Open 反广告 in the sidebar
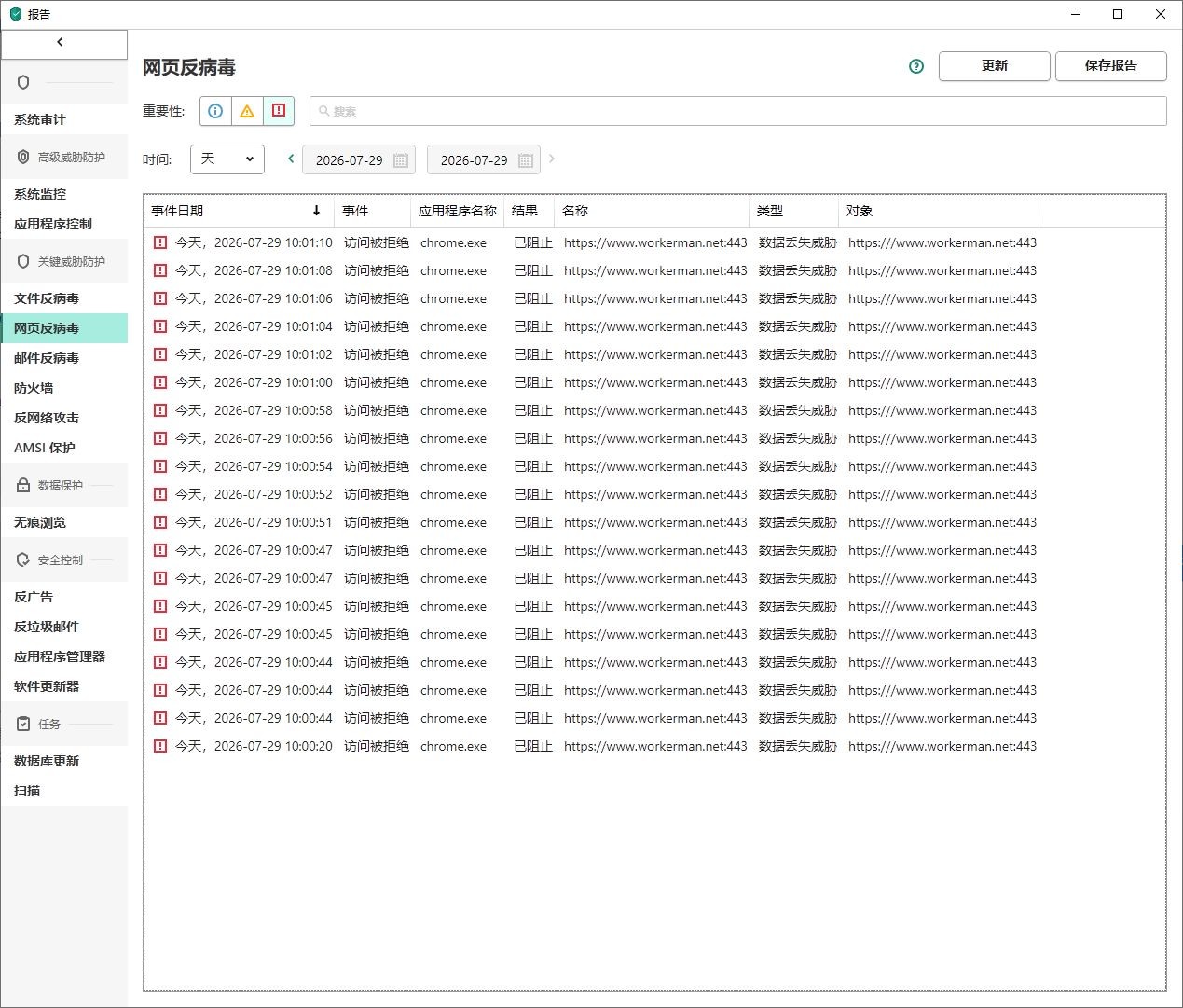 click(64, 597)
